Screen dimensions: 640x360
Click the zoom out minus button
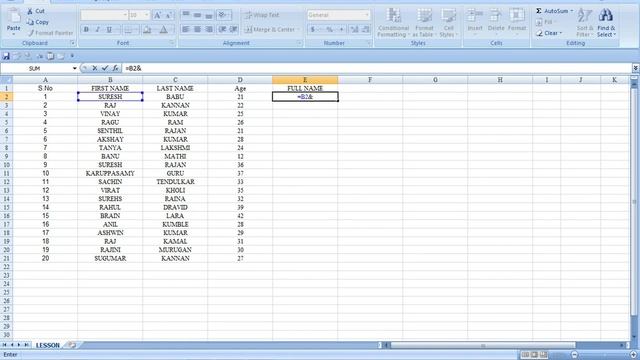(x=574, y=355)
